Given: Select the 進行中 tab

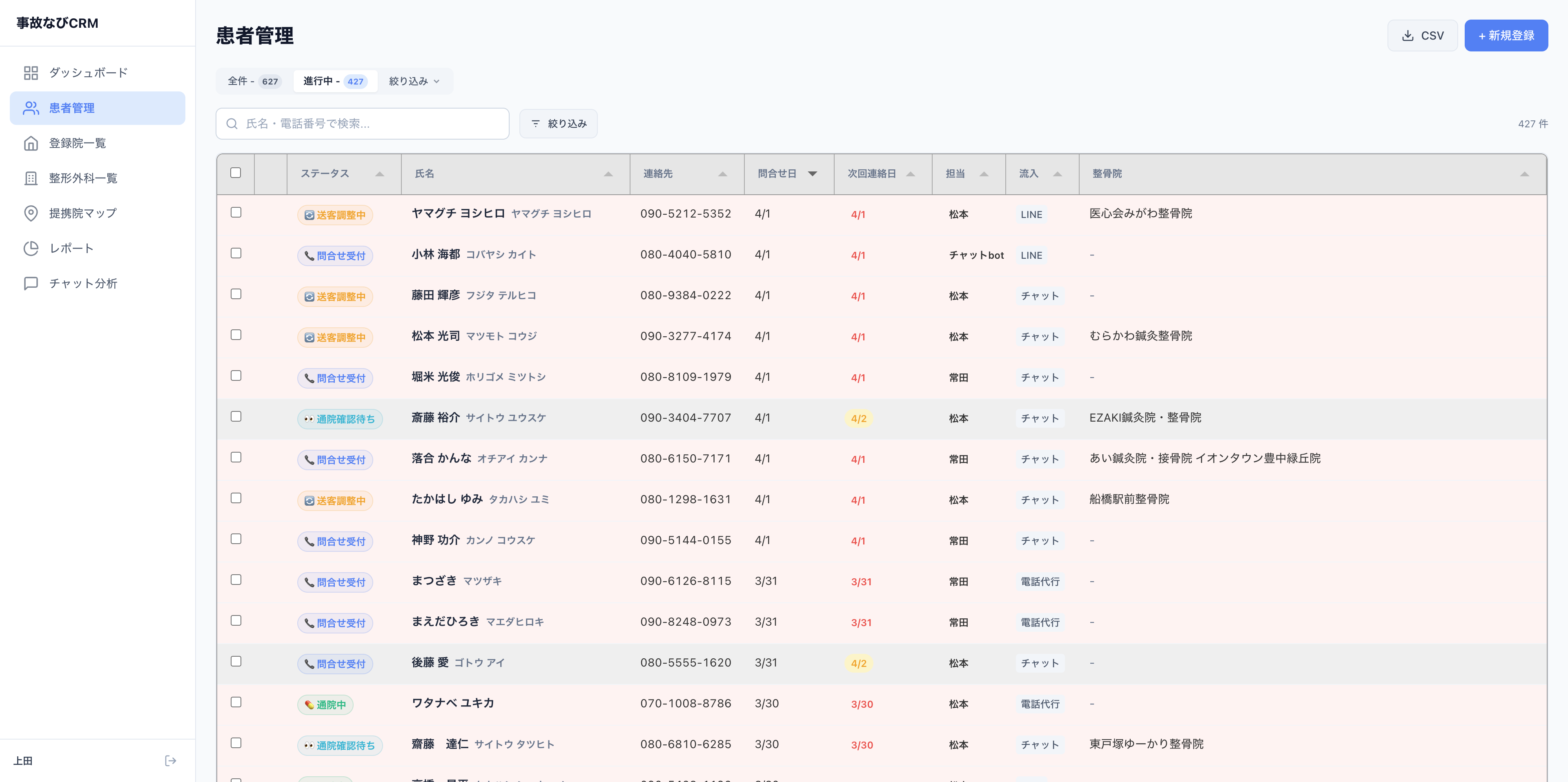Looking at the screenshot, I should point(335,81).
